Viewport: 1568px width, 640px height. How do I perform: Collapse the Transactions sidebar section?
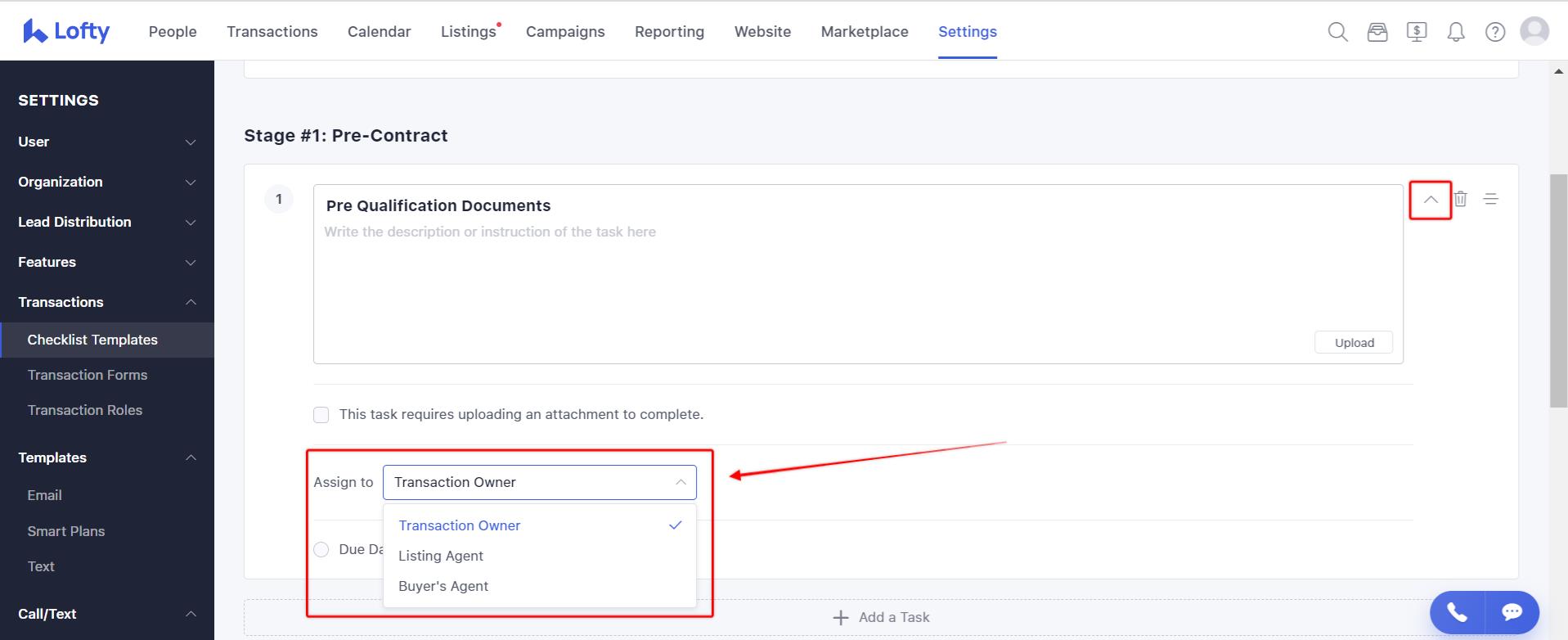pos(107,302)
